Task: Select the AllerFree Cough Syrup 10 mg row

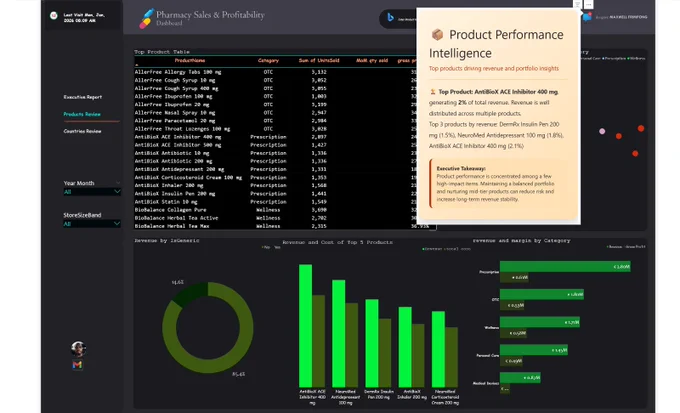Action: [275, 80]
